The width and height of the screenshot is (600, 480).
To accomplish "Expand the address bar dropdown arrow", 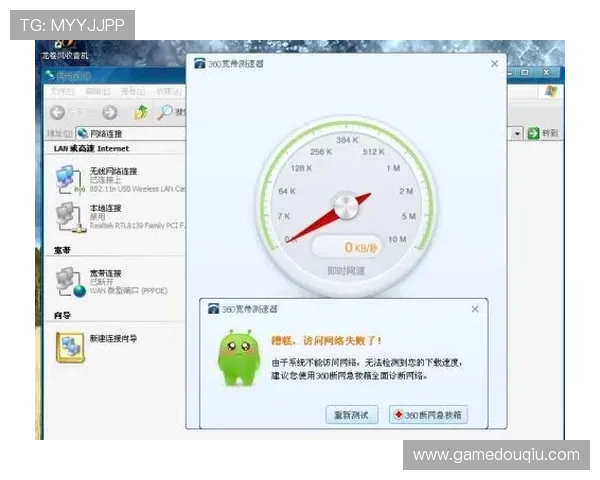I will [x=517, y=133].
